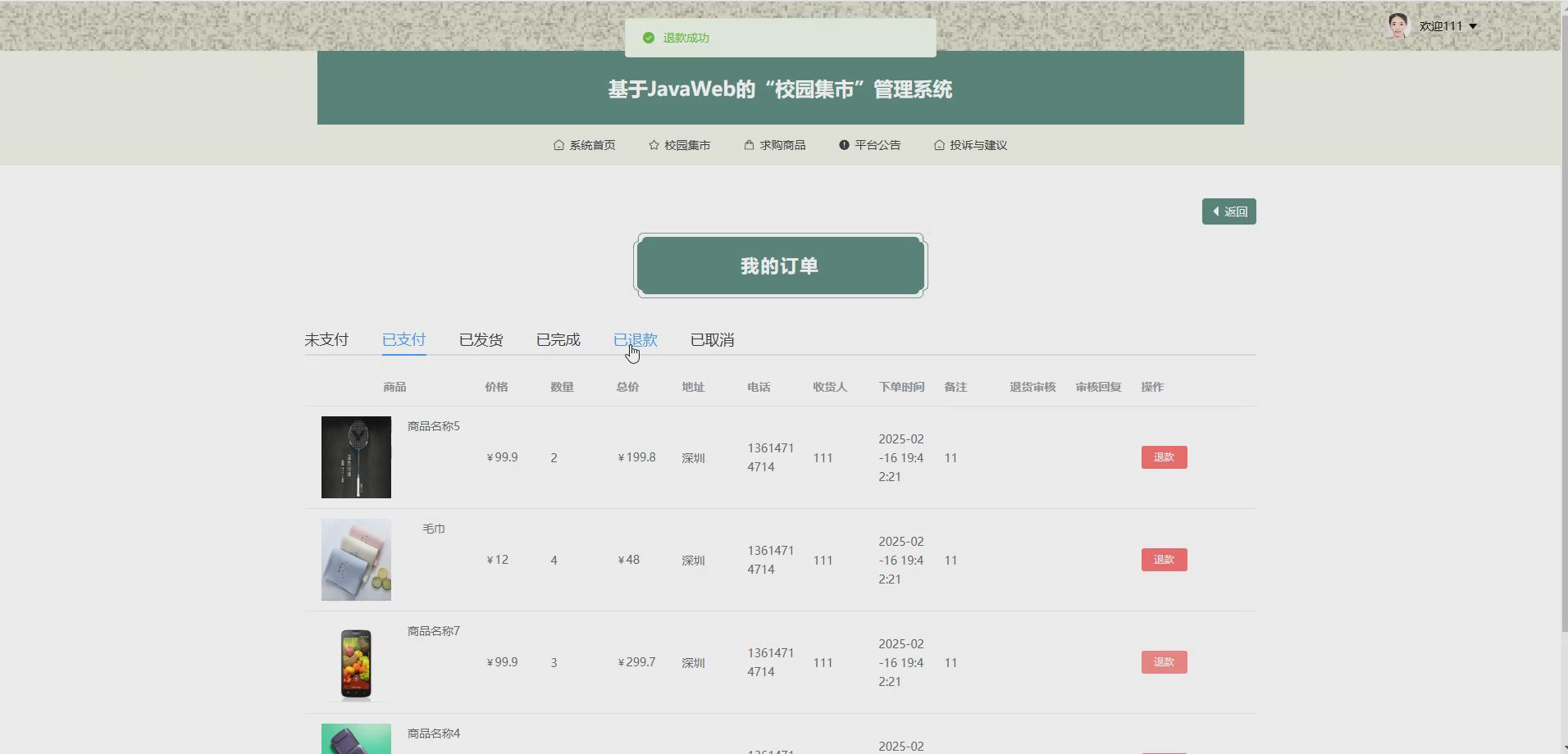Click the back arrow icon in 返回 button
1568x754 pixels.
(1216, 211)
